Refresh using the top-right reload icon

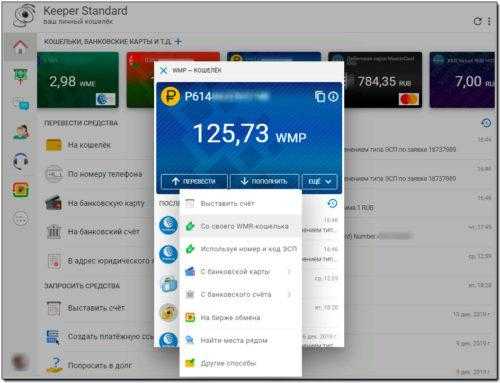click(477, 21)
